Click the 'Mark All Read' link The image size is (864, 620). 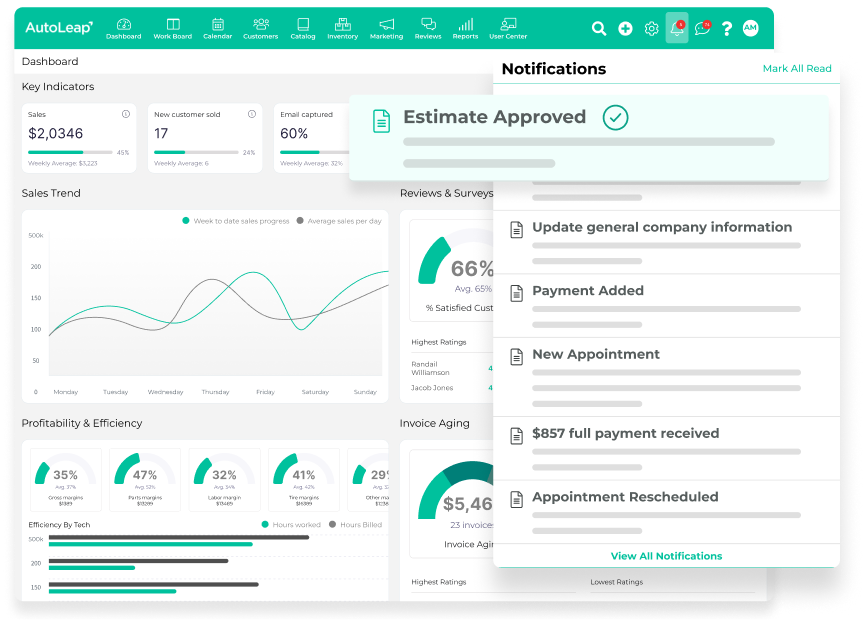(x=796, y=69)
